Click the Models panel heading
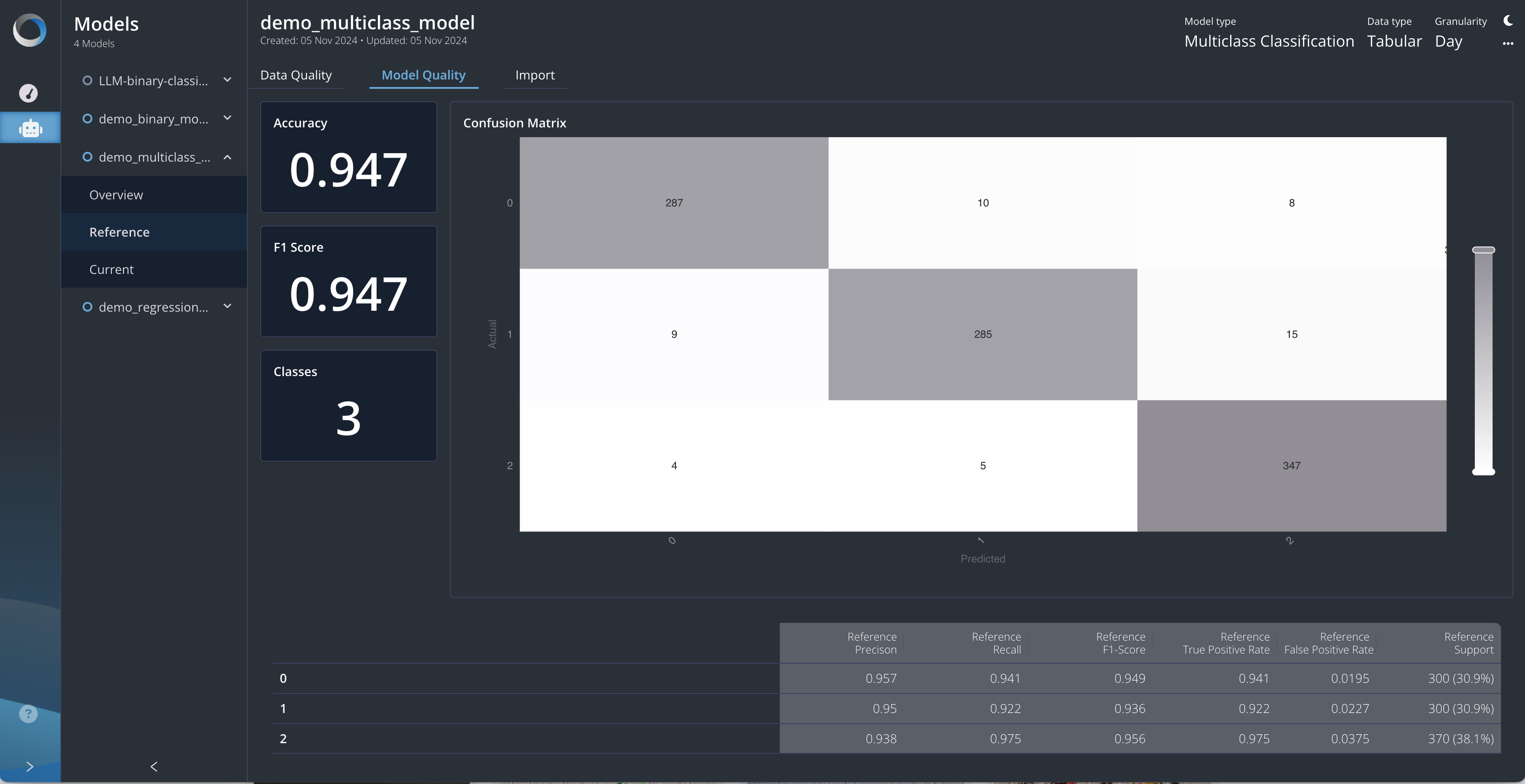 tap(106, 24)
